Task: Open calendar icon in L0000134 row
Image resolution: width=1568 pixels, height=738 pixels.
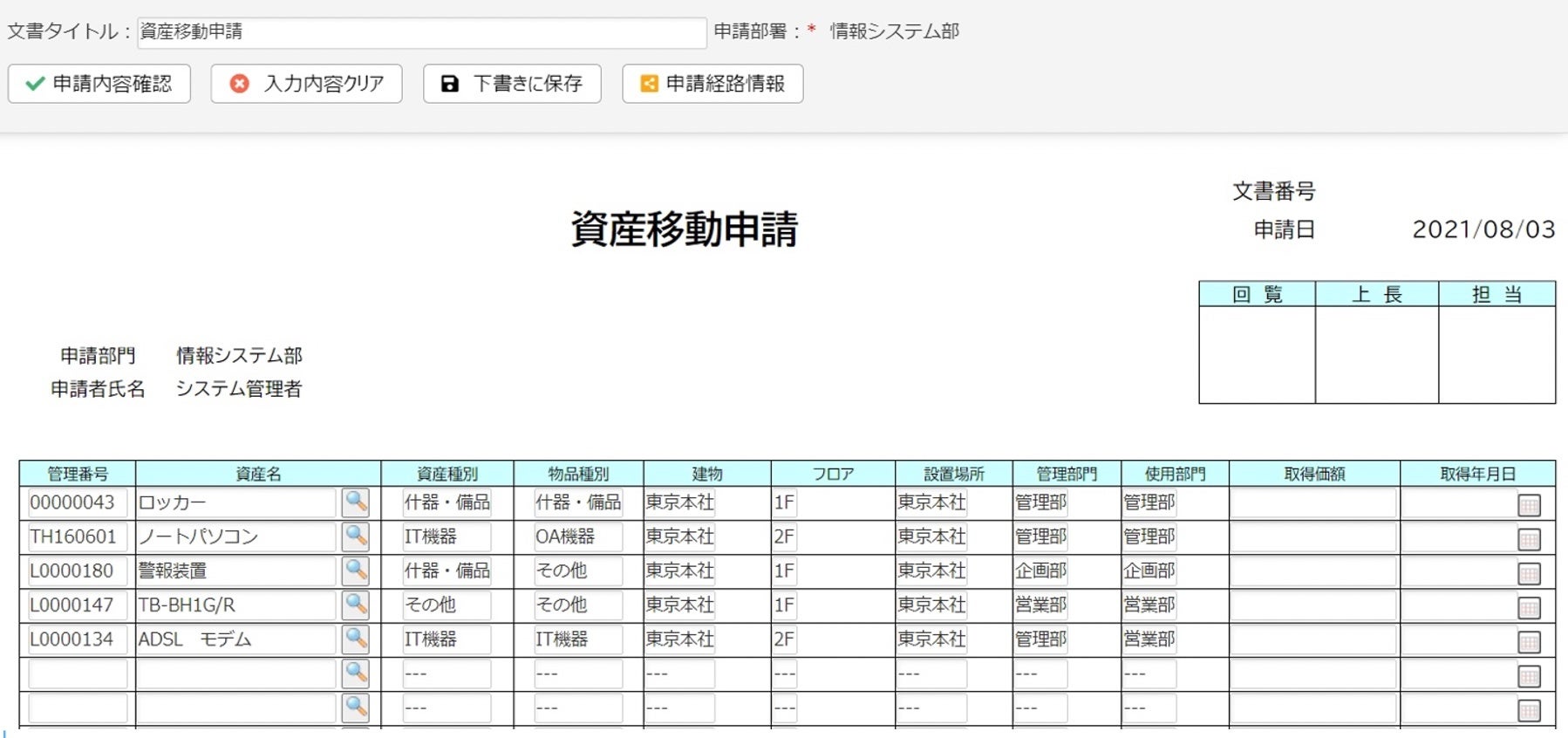Action: pyautogui.click(x=1529, y=642)
